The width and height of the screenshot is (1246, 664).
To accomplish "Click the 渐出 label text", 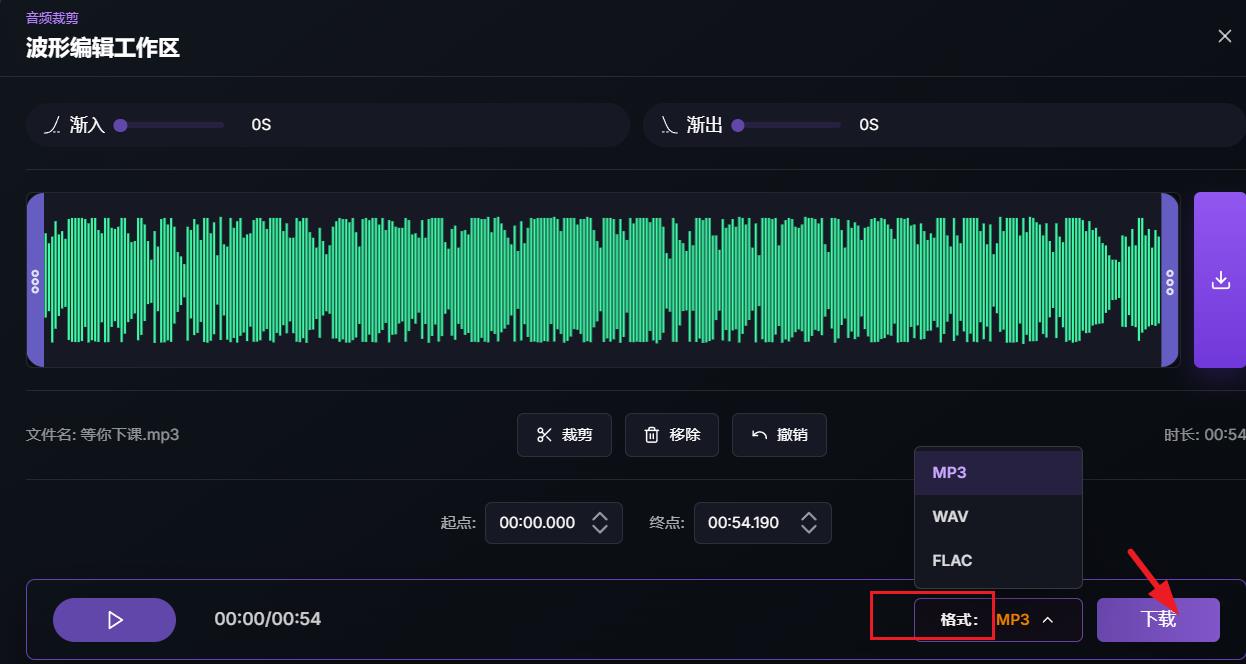I will tap(705, 125).
